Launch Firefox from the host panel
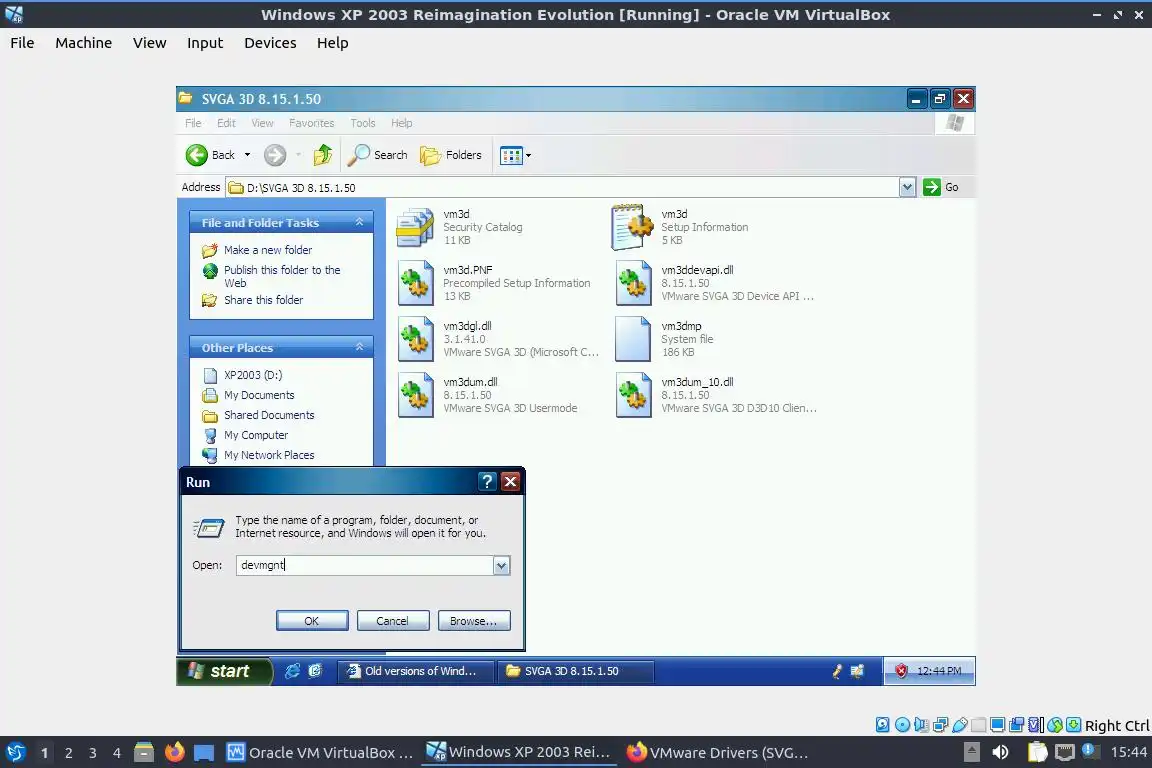The height and width of the screenshot is (768, 1152). [x=174, y=752]
